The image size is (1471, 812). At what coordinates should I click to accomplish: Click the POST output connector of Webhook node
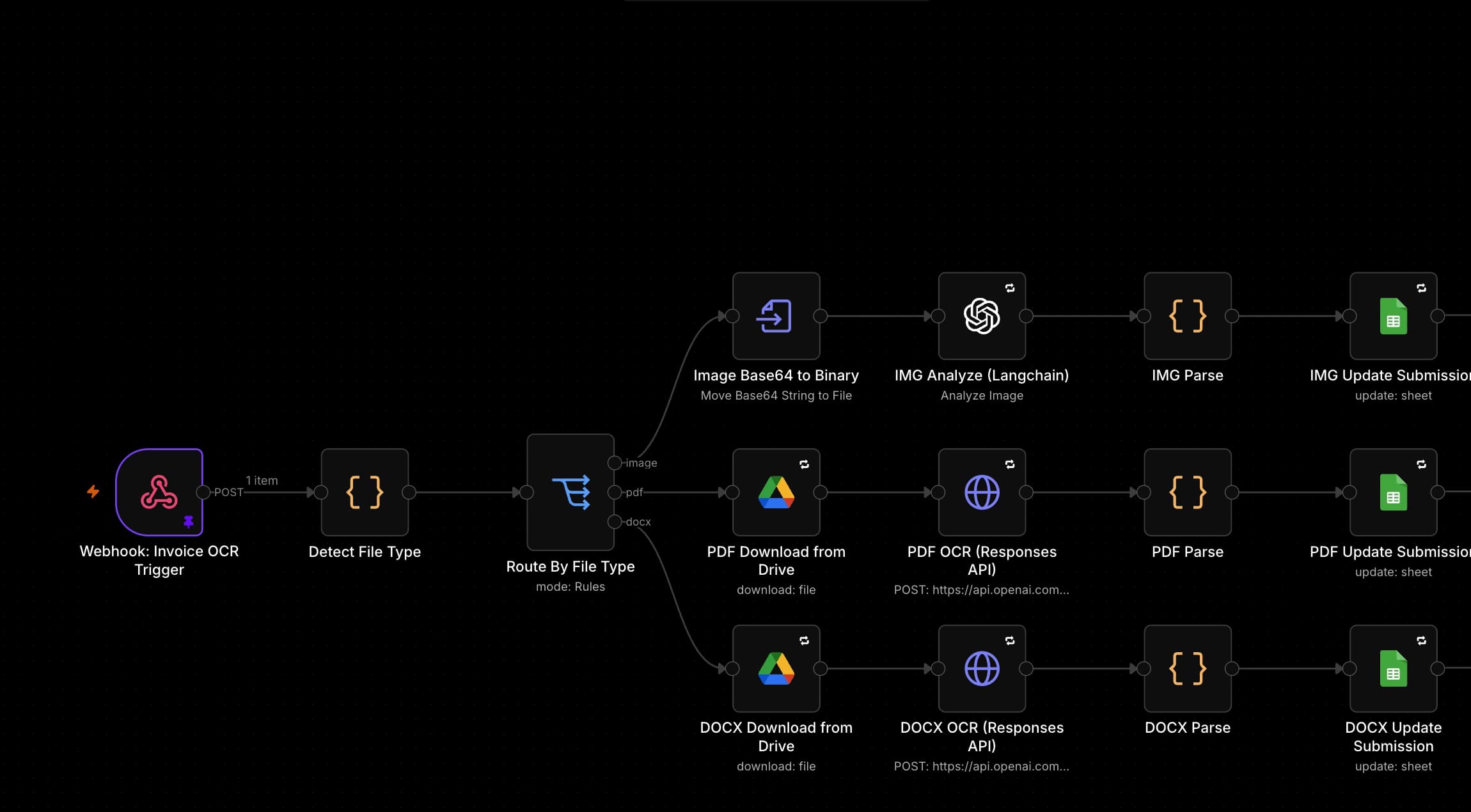pos(203,492)
